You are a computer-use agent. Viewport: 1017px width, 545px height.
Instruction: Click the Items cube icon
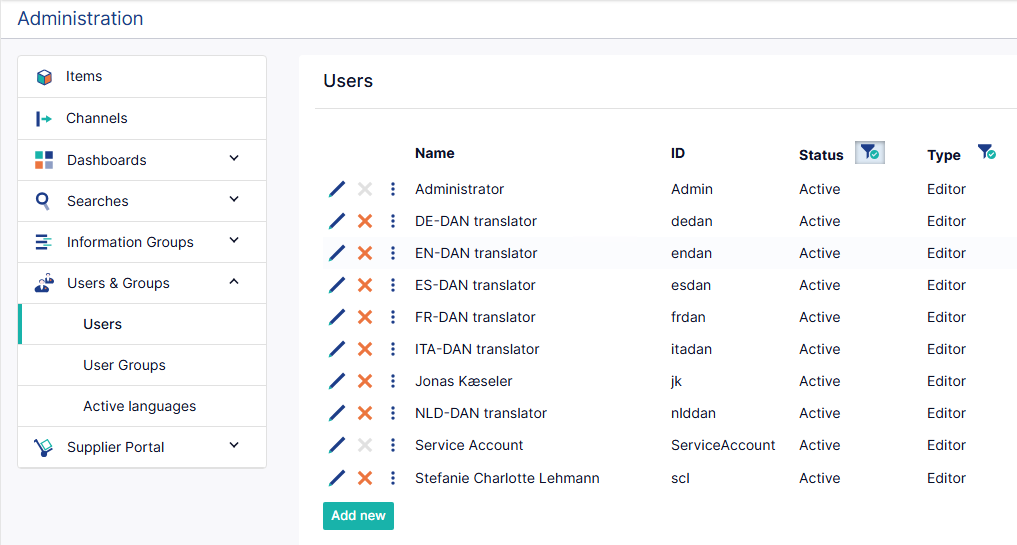tap(44, 77)
